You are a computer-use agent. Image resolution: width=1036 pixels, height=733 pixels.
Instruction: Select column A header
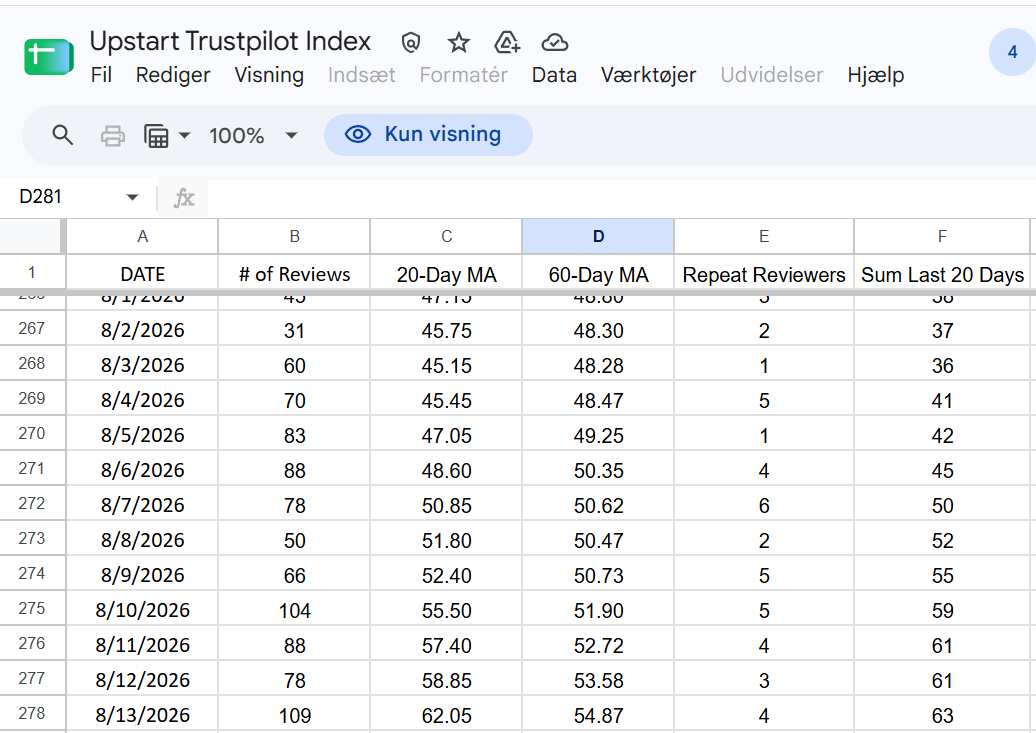pyautogui.click(x=142, y=237)
